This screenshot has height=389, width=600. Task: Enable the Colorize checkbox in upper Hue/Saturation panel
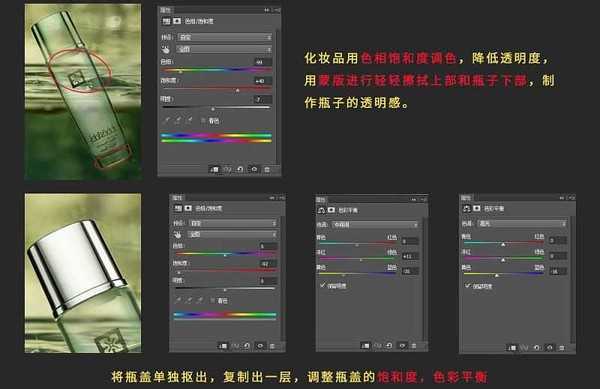[x=203, y=120]
